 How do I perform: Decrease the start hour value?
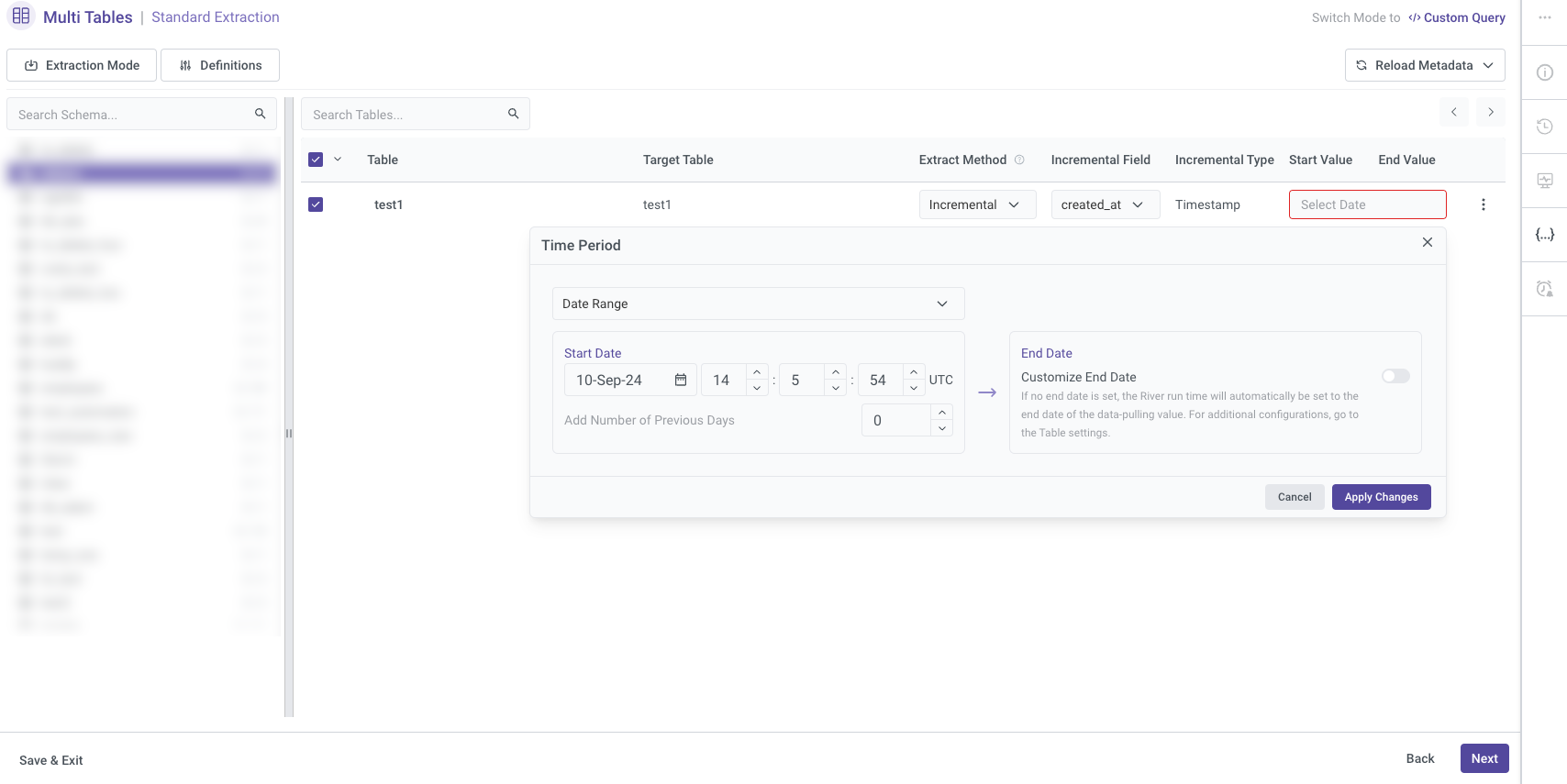[757, 388]
